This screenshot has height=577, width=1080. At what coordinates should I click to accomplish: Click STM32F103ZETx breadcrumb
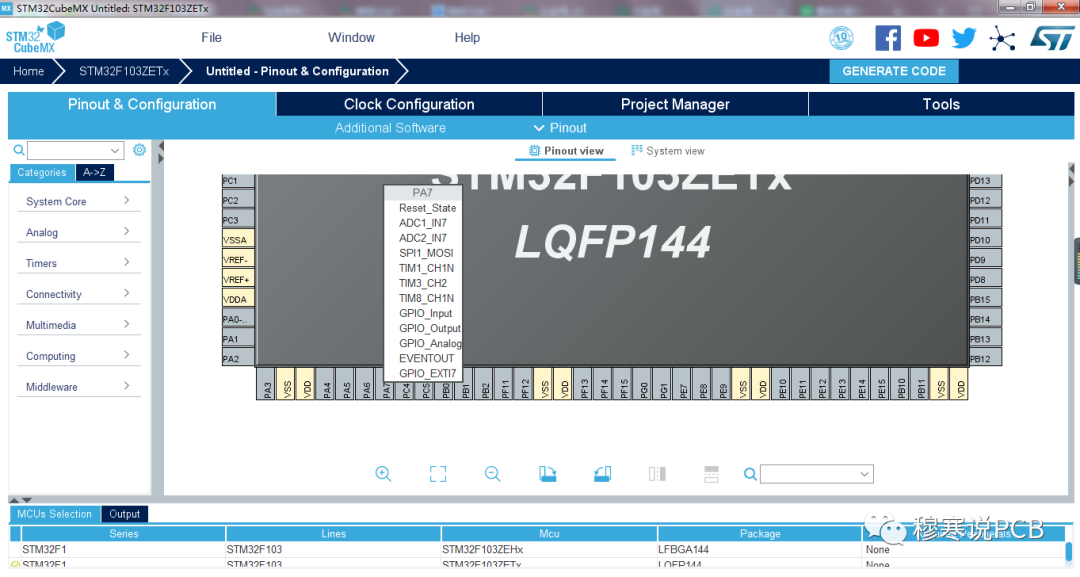[124, 71]
